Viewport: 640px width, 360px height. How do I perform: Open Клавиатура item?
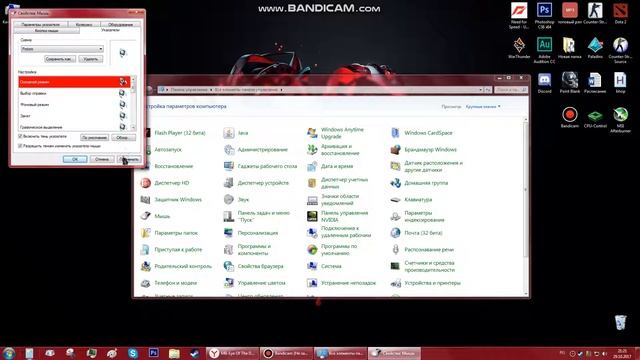pyautogui.click(x=411, y=200)
